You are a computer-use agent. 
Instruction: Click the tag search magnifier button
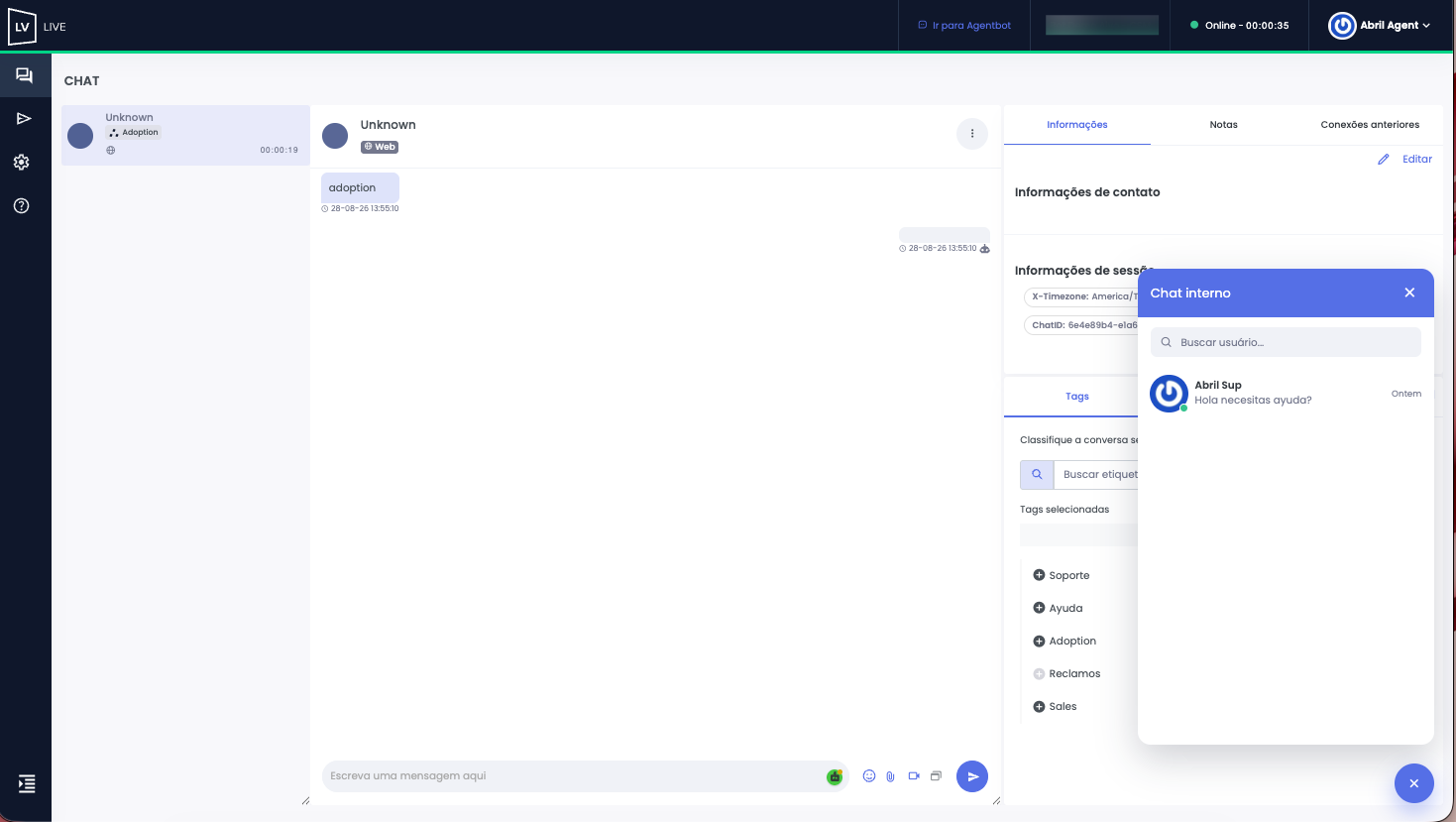click(1037, 475)
